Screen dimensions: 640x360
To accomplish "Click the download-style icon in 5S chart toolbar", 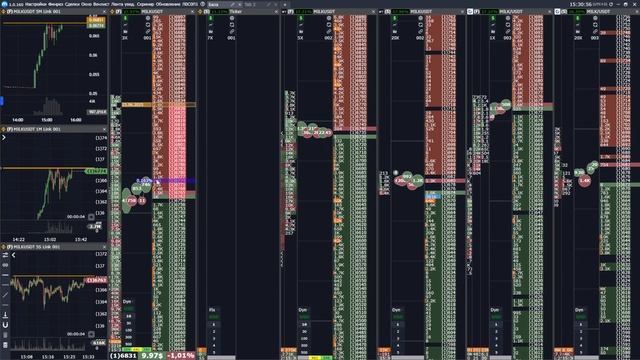I will pyautogui.click(x=5, y=315).
